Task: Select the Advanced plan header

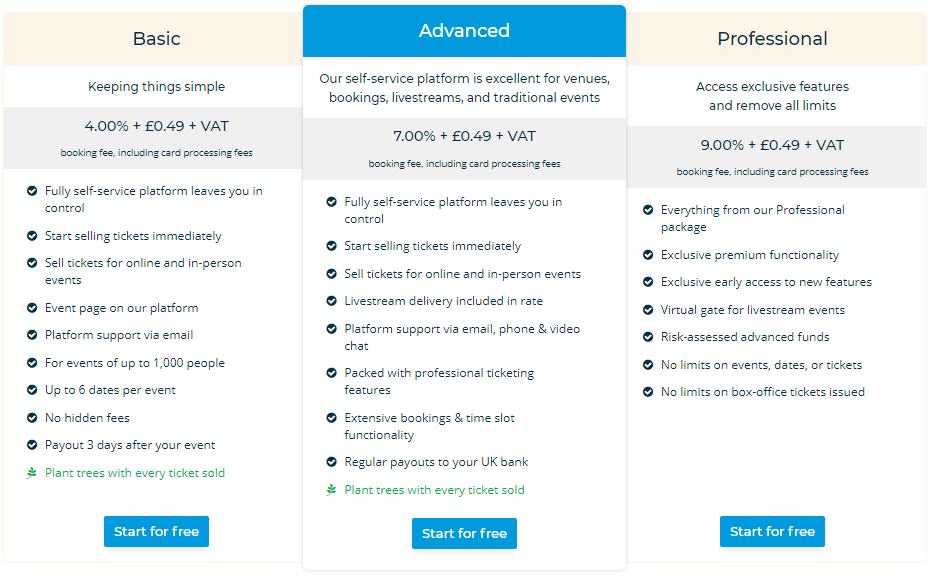Action: 464,31
